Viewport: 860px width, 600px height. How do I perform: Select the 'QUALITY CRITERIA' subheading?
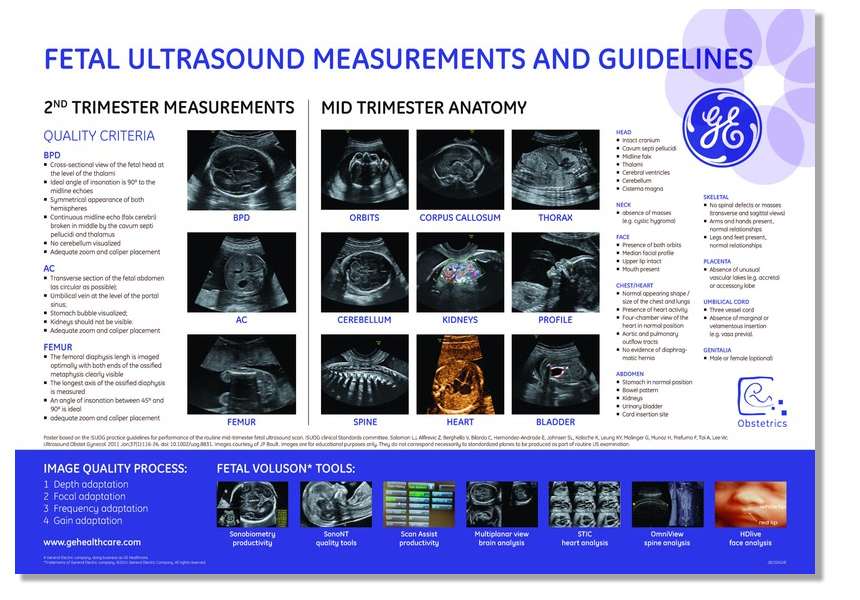[x=99, y=135]
